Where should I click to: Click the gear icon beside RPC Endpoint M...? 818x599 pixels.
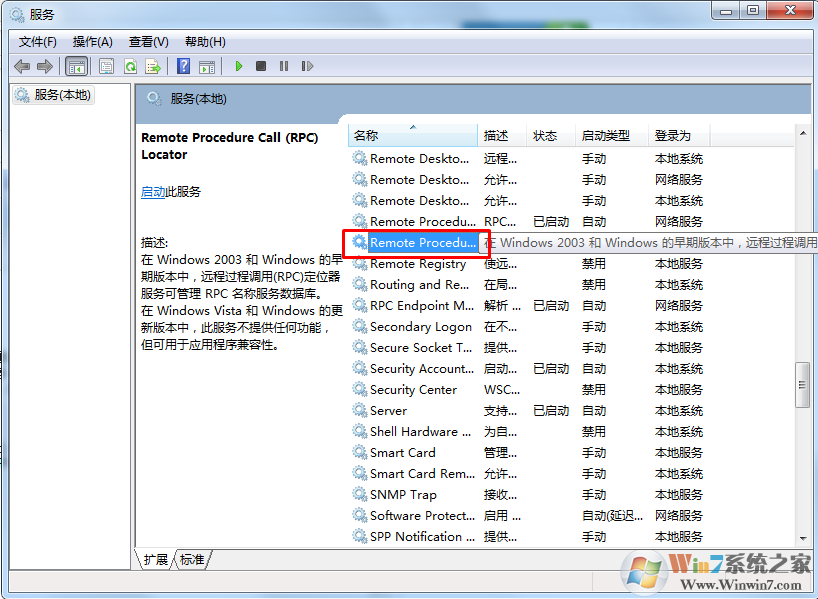[x=359, y=305]
